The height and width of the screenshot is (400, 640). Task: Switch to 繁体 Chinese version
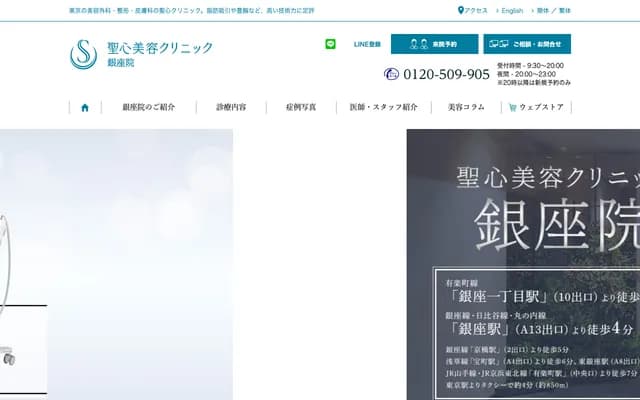pyautogui.click(x=565, y=10)
